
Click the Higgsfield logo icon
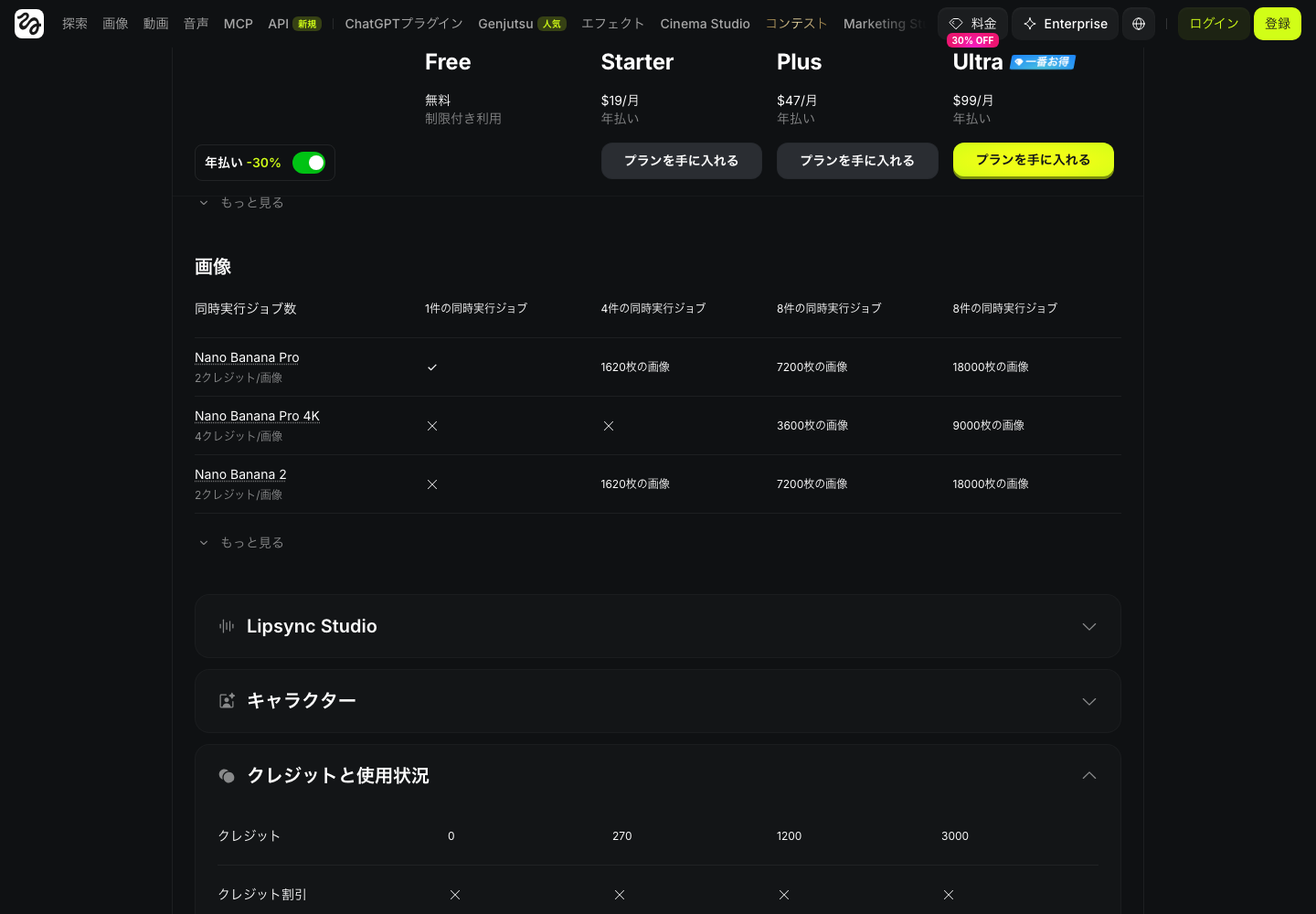[29, 24]
